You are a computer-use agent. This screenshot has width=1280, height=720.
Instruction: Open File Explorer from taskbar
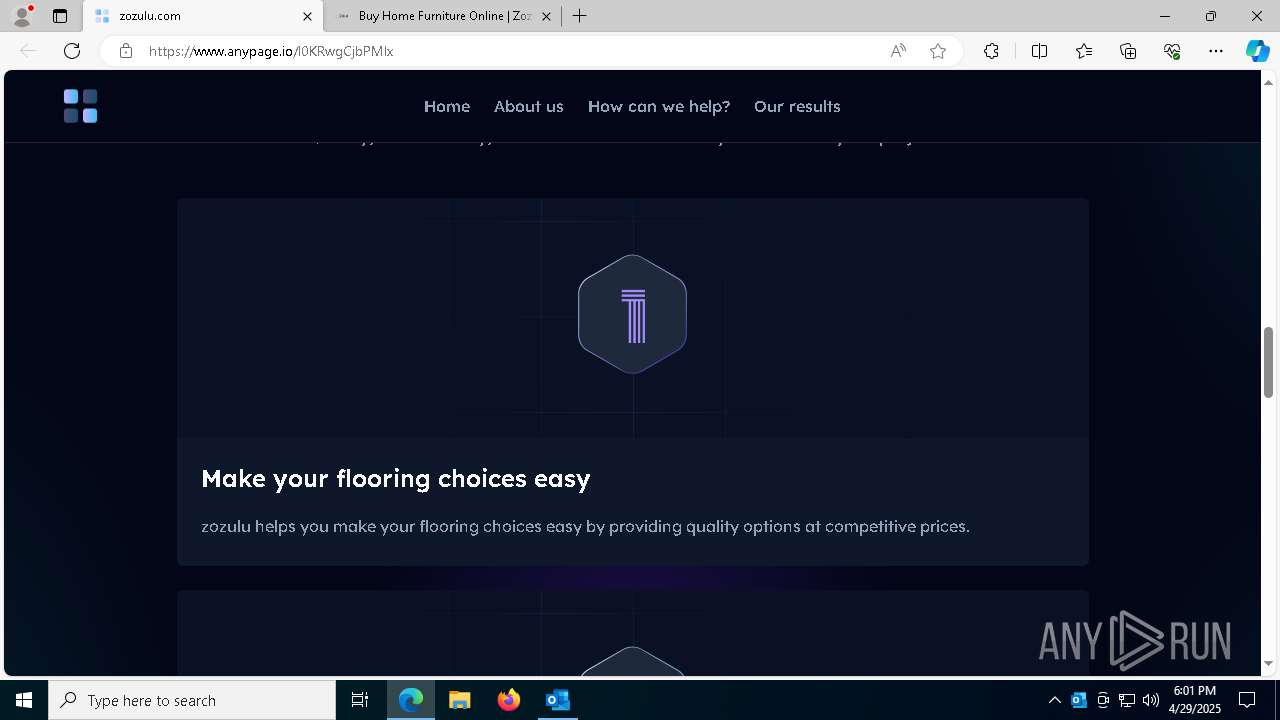coord(460,700)
